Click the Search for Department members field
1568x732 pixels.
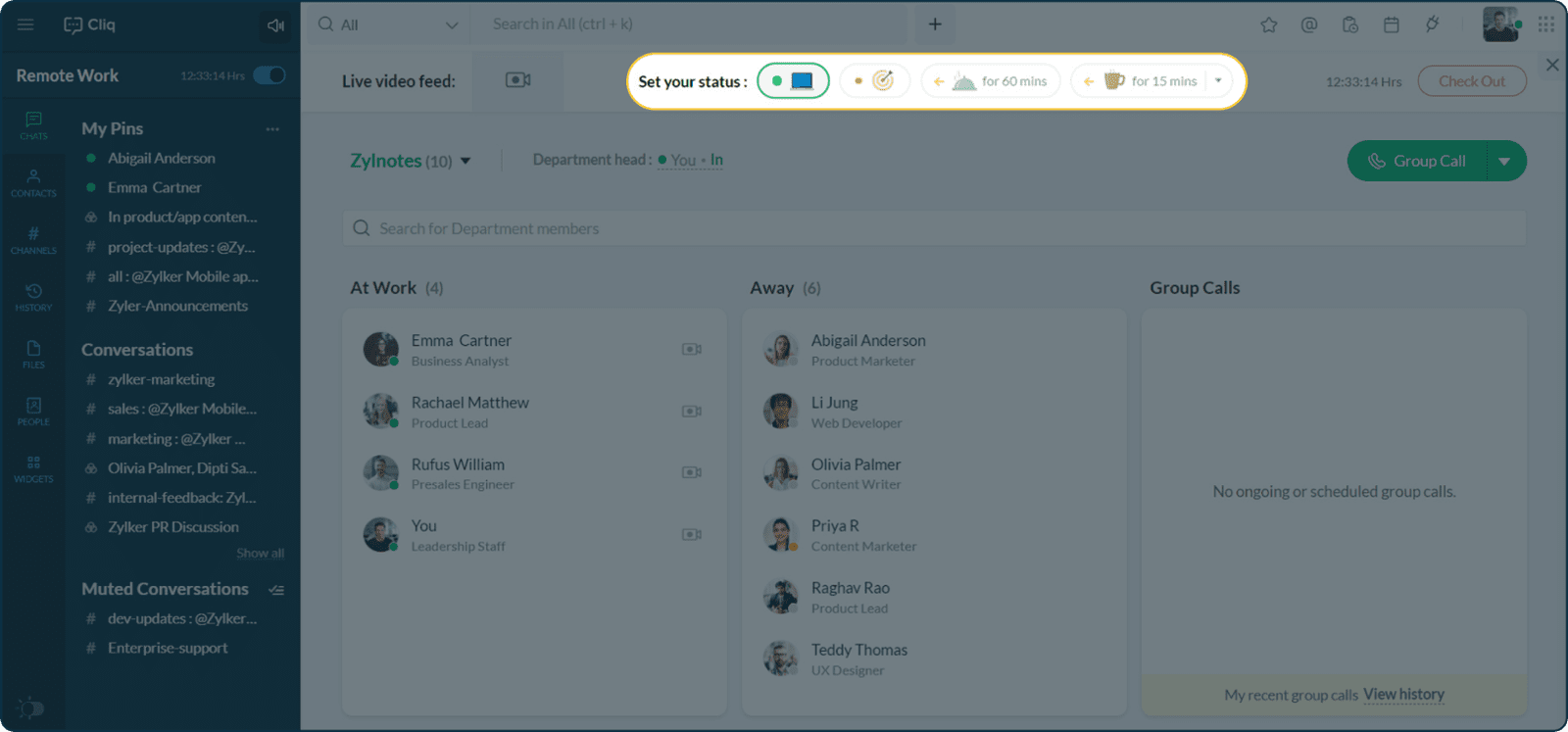(x=933, y=228)
